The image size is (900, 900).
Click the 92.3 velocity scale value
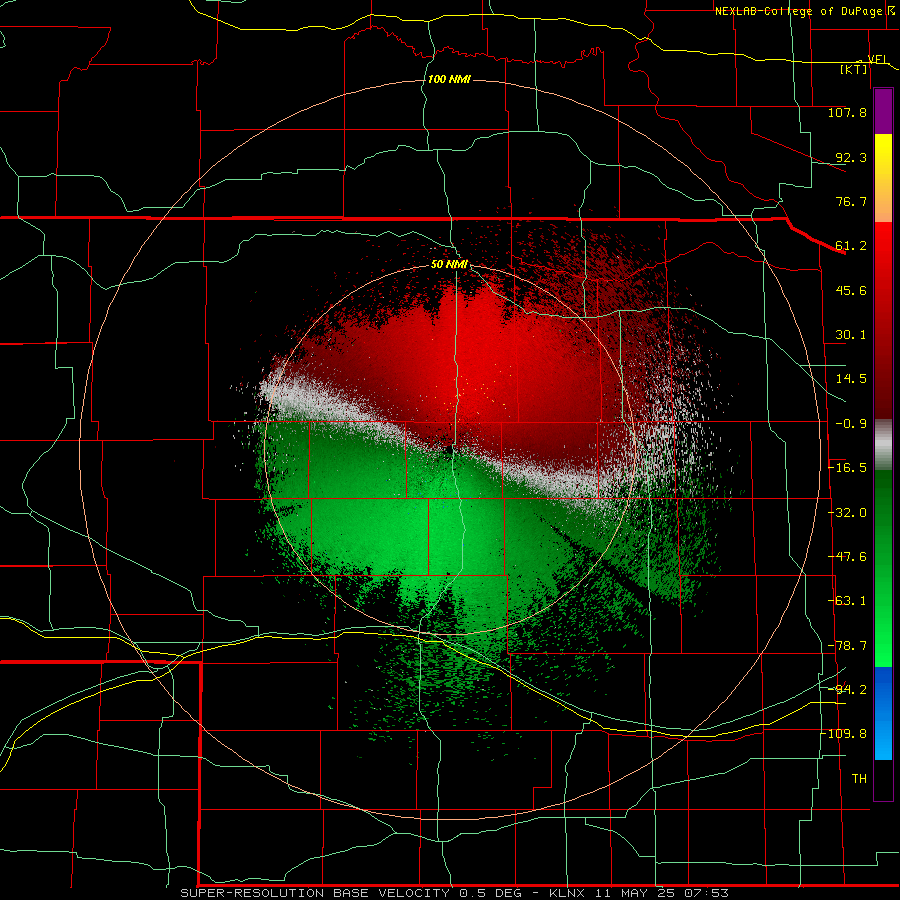[x=851, y=157]
